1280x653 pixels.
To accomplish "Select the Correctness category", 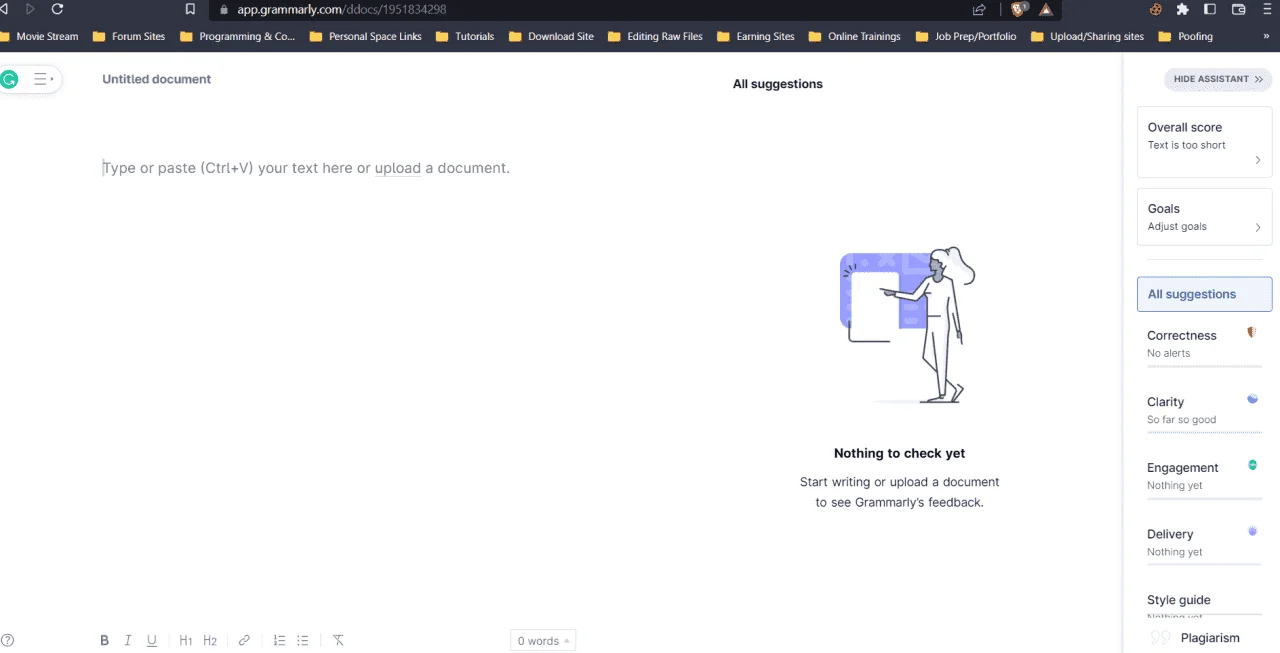I will [x=1204, y=344].
